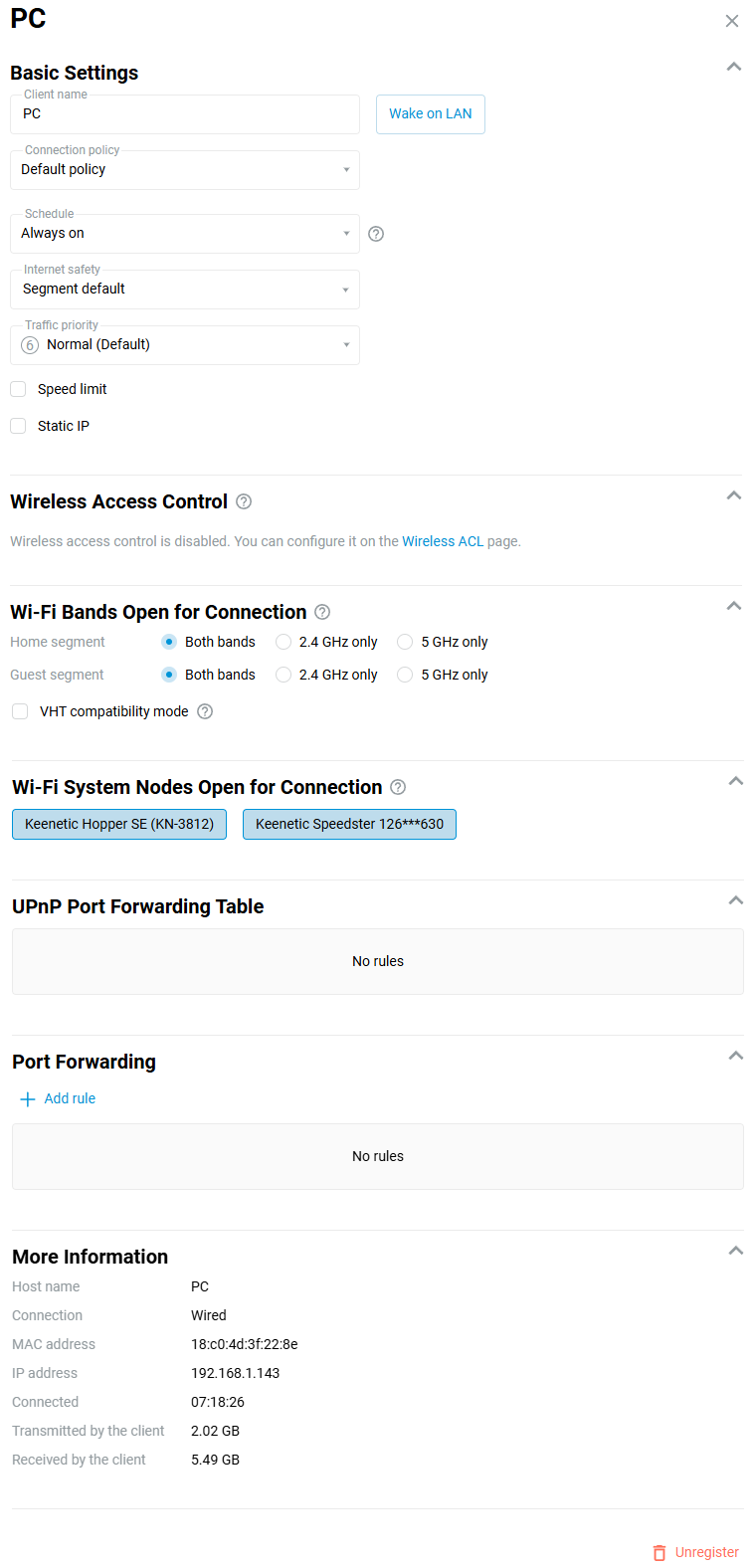Image resolution: width=754 pixels, height=1568 pixels.
Task: Click the plus icon next to Add rule
Action: 27,1097
